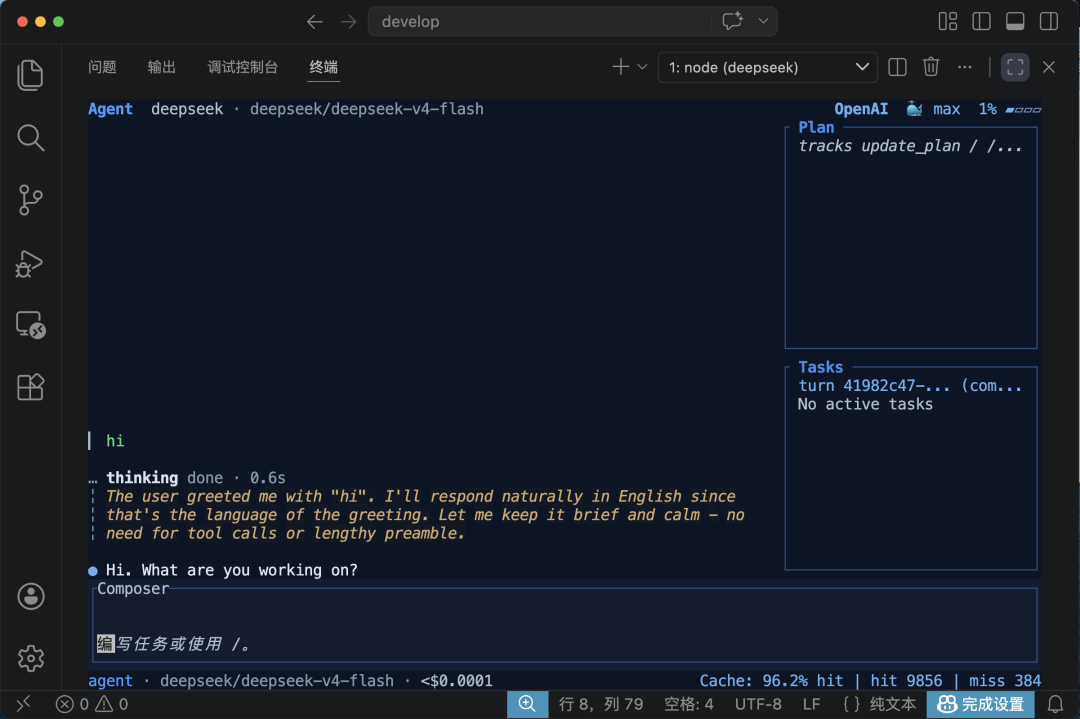Viewport: 1080px width, 719px height.
Task: Click the 'develop' command center search box
Action: (x=540, y=21)
